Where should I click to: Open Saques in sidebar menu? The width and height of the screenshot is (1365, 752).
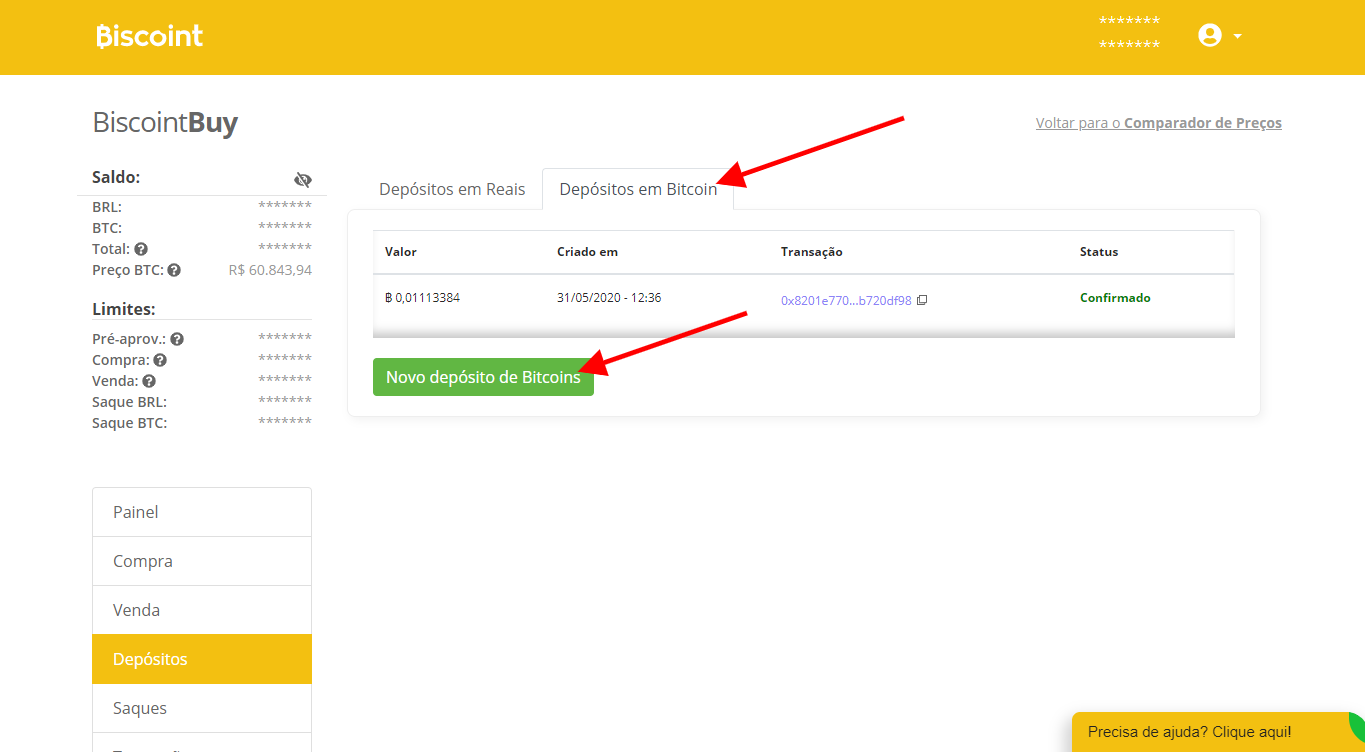pos(202,708)
